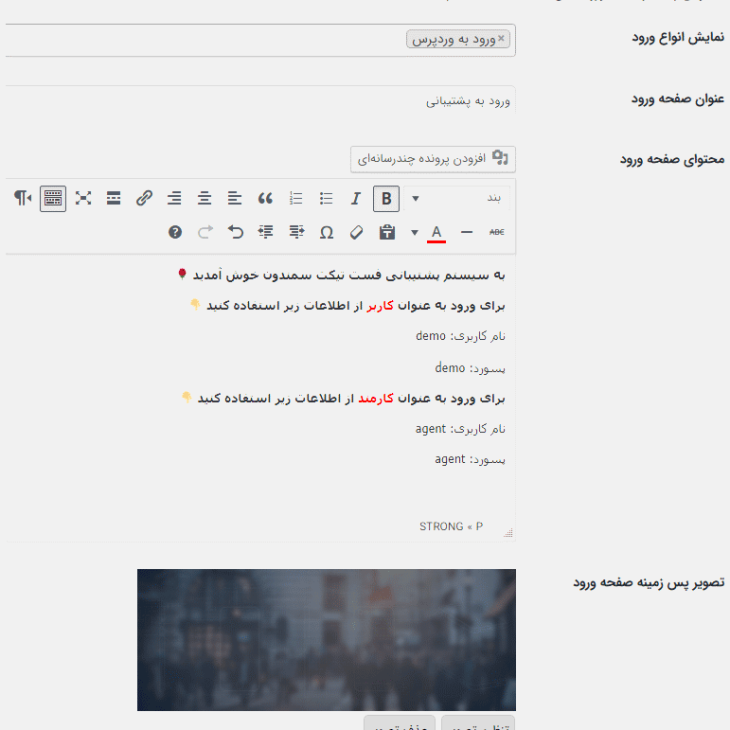The image size is (730, 730).
Task: Insert Read More tag
Action: pyautogui.click(x=114, y=198)
